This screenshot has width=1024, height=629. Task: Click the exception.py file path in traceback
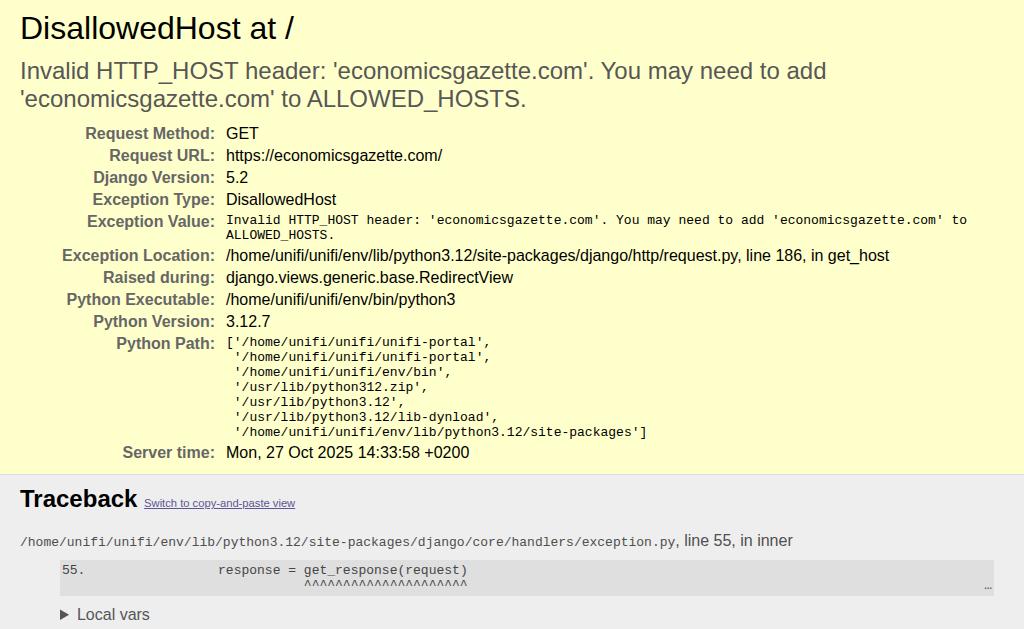point(348,541)
